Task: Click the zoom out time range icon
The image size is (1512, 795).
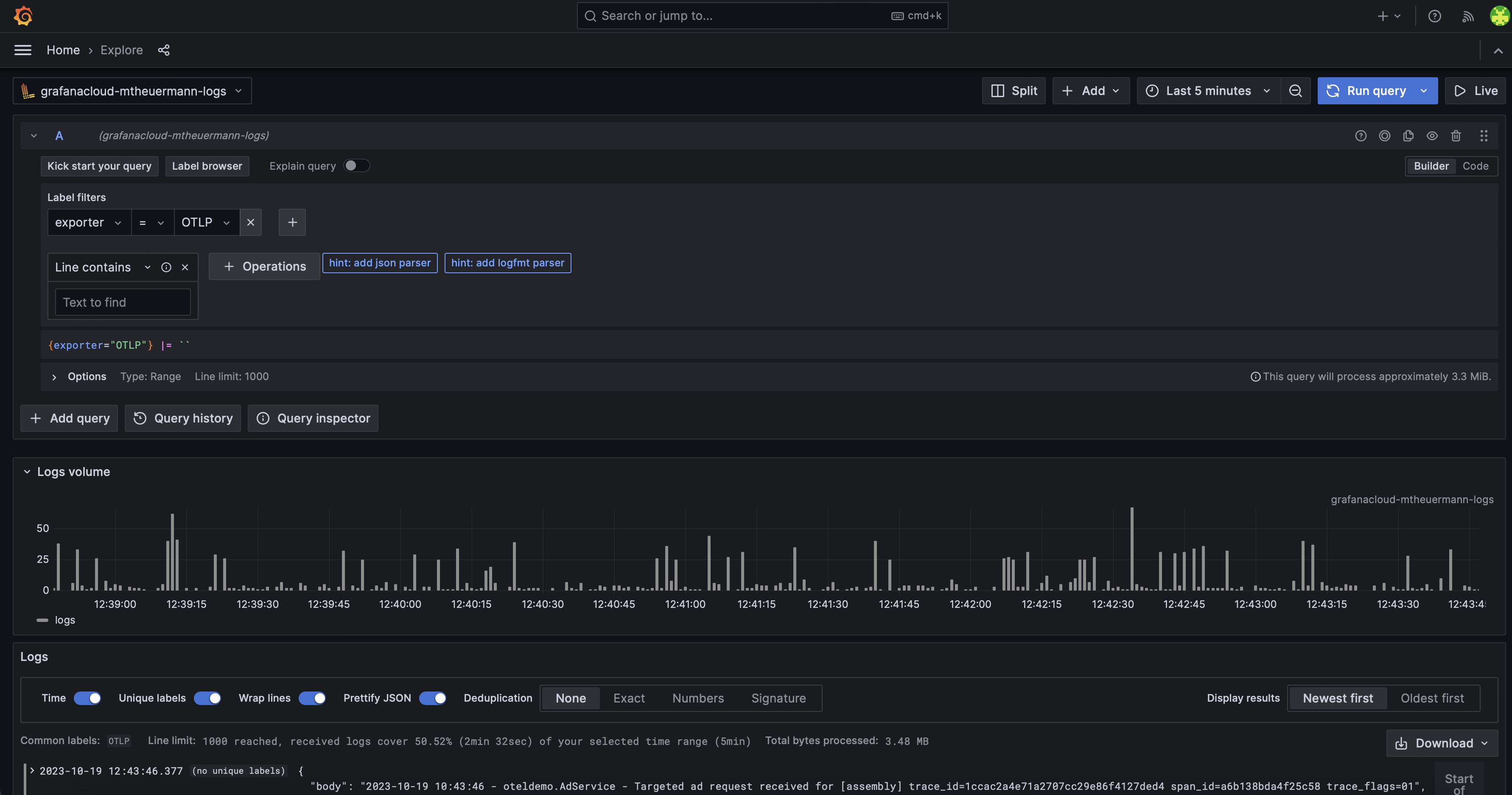Action: click(1295, 91)
